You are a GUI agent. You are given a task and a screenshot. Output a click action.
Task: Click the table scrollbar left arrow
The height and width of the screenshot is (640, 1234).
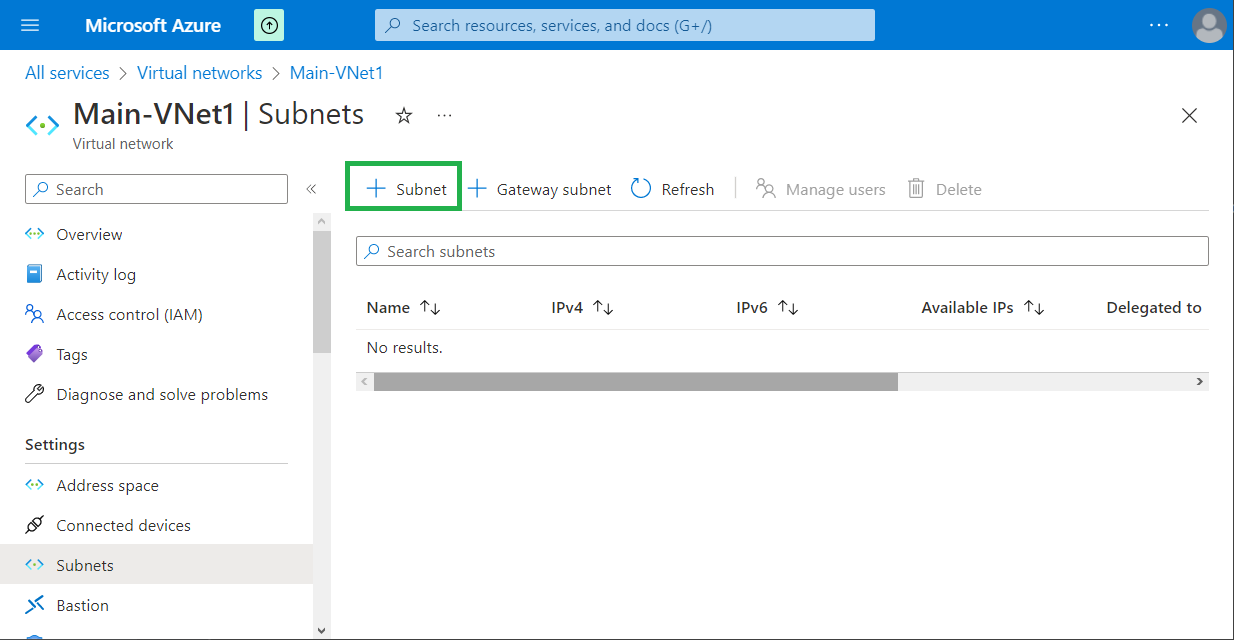click(x=365, y=382)
